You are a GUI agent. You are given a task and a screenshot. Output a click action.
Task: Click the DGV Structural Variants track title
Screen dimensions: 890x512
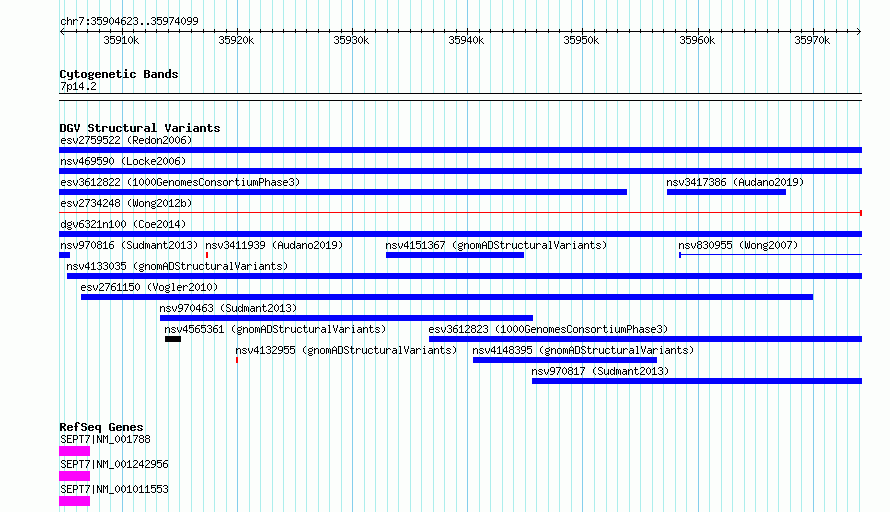click(x=140, y=128)
